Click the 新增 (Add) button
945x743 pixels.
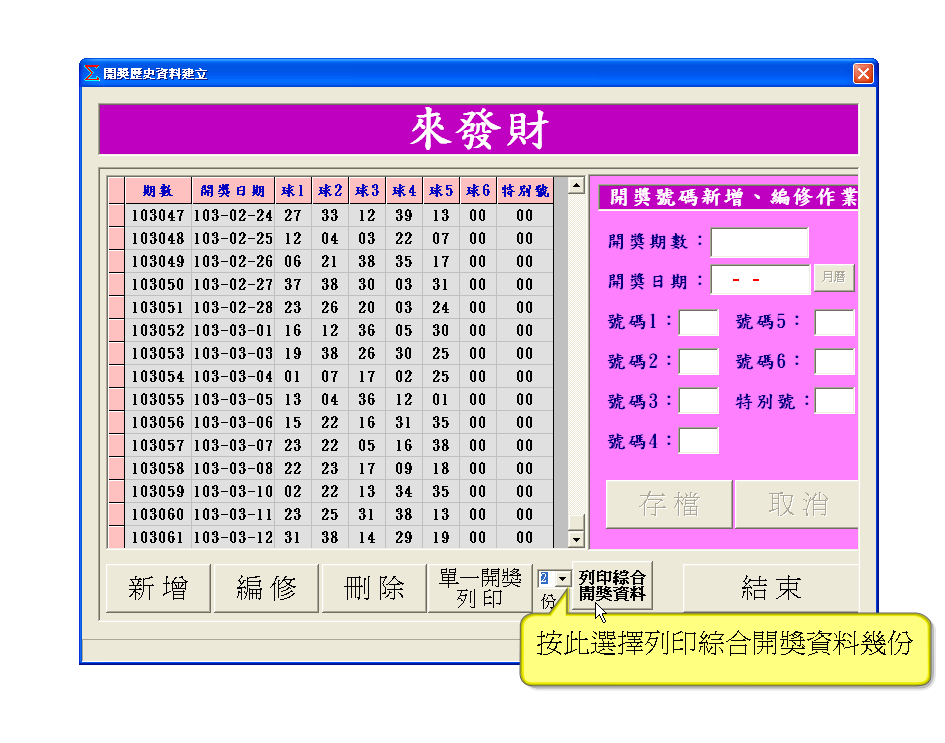pos(158,588)
